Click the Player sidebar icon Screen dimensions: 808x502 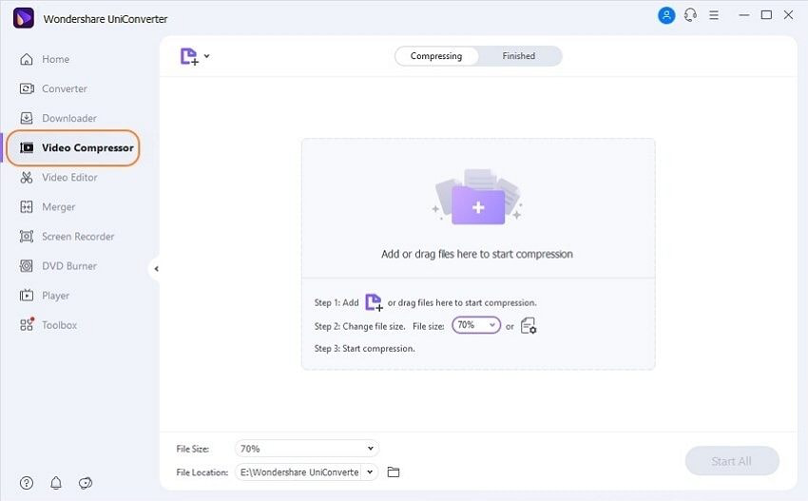click(x=26, y=295)
